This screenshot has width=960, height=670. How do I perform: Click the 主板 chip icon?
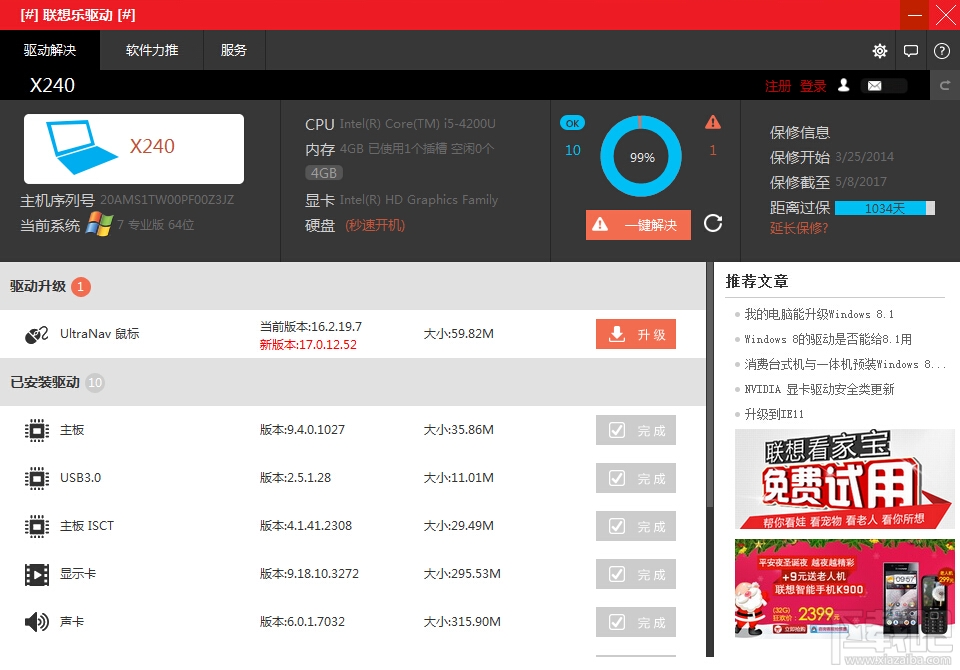[37, 431]
